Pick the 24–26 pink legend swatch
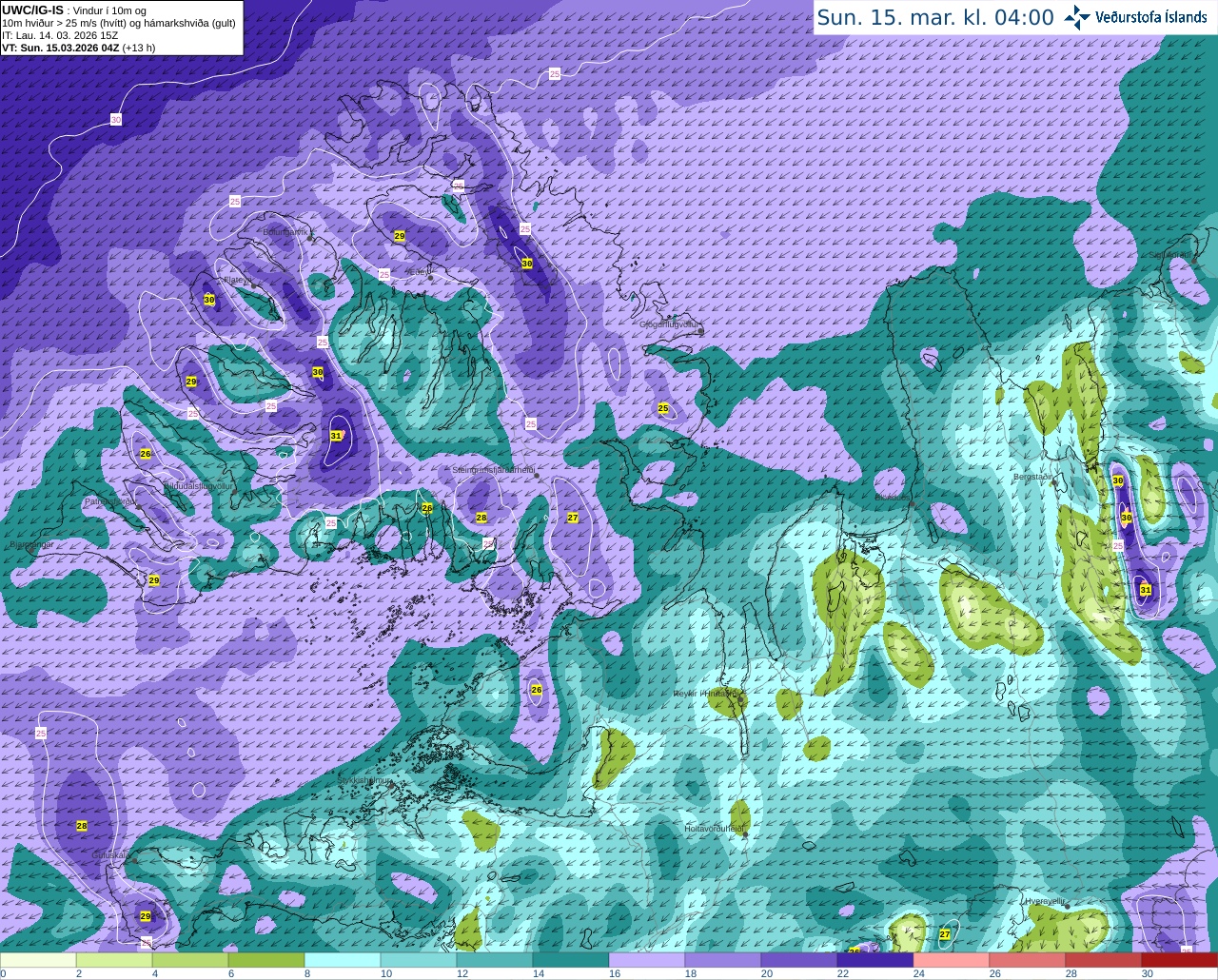1218x980 pixels. click(x=952, y=960)
